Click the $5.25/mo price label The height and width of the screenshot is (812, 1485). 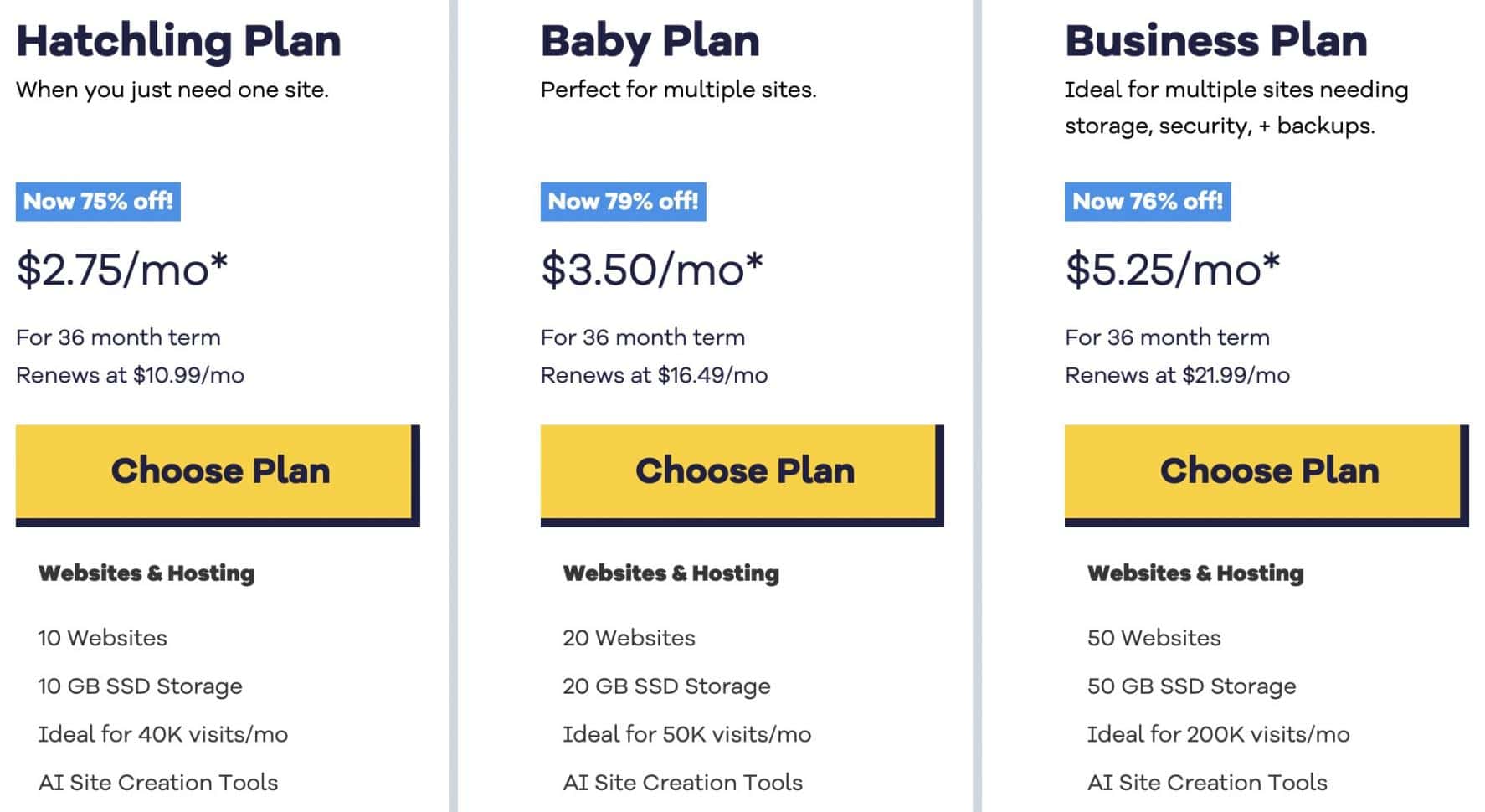[1172, 270]
